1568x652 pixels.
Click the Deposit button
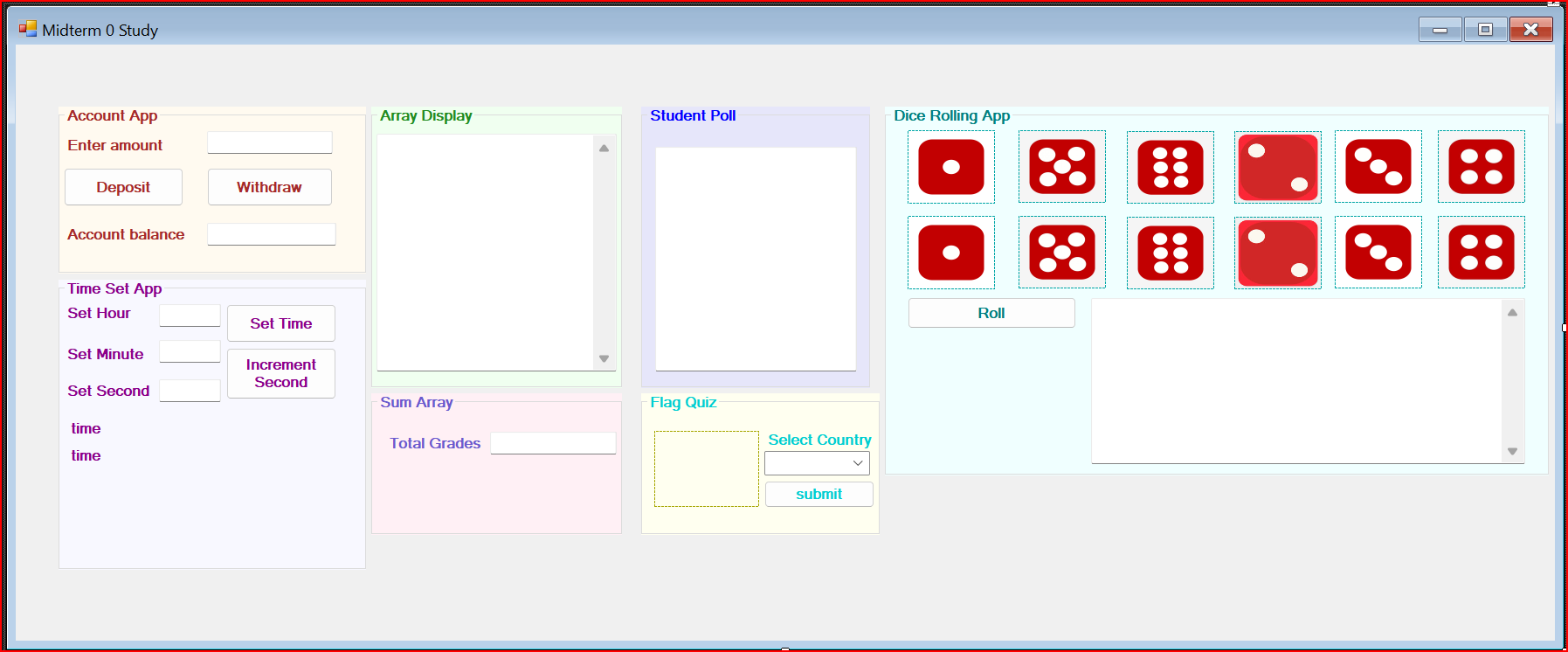(123, 187)
